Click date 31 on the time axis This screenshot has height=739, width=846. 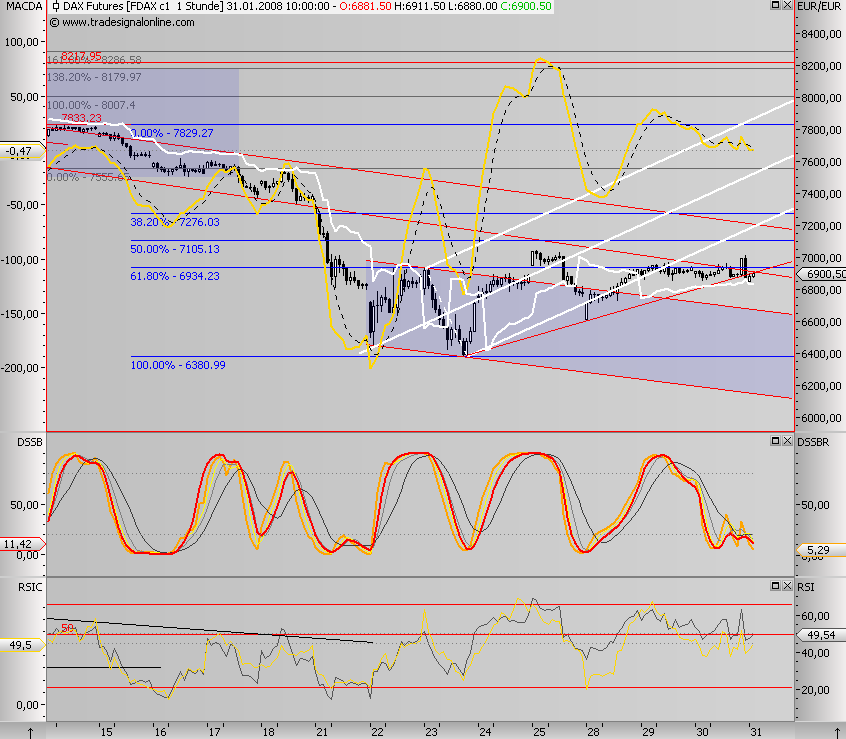coord(756,732)
